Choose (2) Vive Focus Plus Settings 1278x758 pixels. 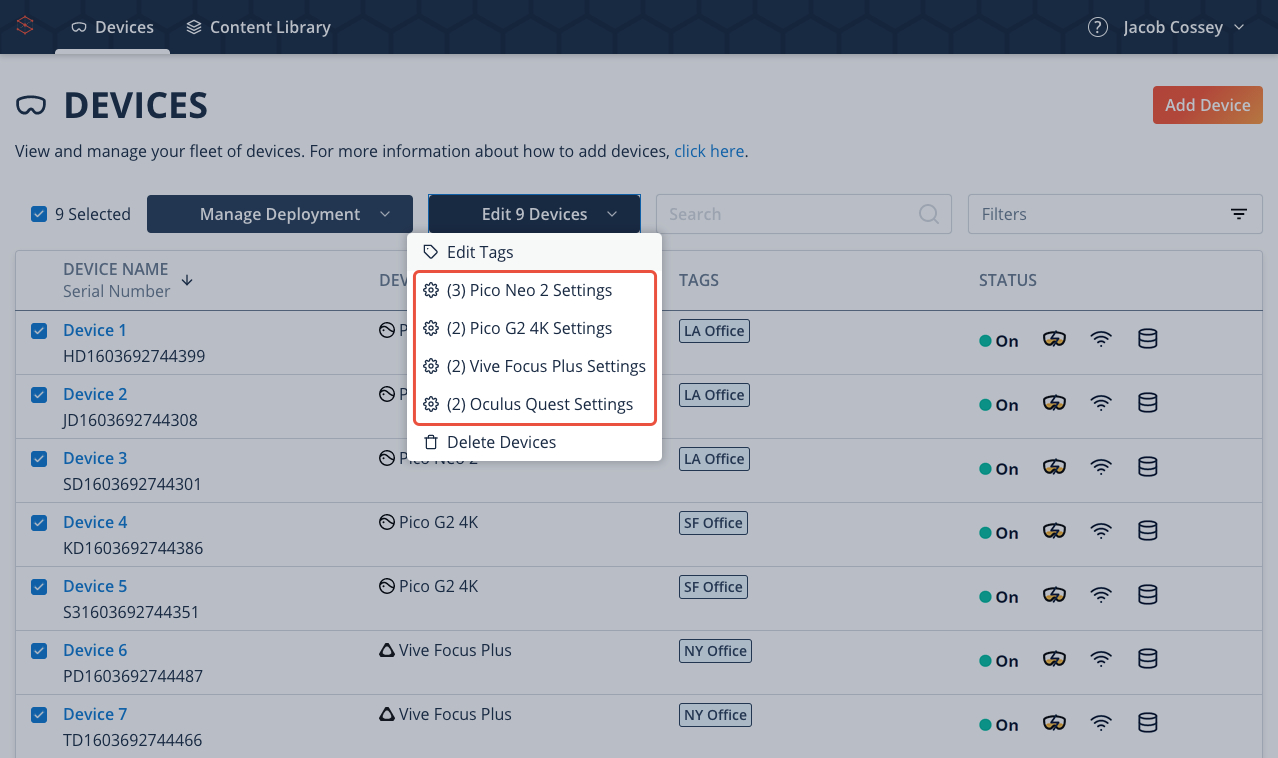coord(534,367)
